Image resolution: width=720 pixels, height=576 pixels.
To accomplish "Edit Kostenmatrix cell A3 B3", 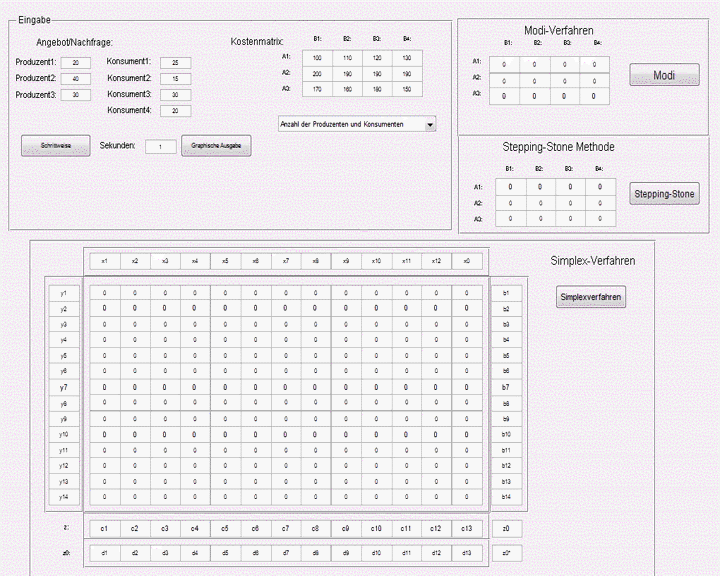I will click(x=377, y=90).
